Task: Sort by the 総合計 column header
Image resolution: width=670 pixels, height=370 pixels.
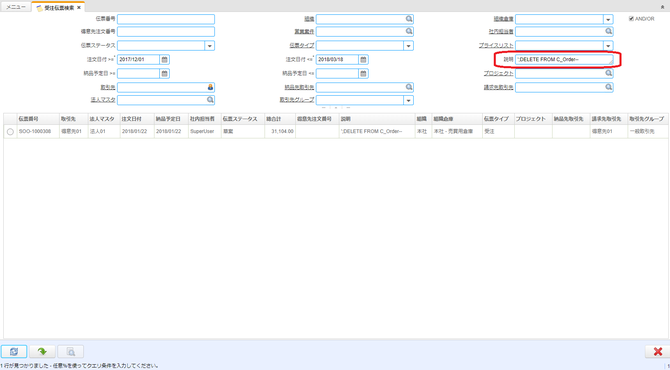Action: pos(279,119)
